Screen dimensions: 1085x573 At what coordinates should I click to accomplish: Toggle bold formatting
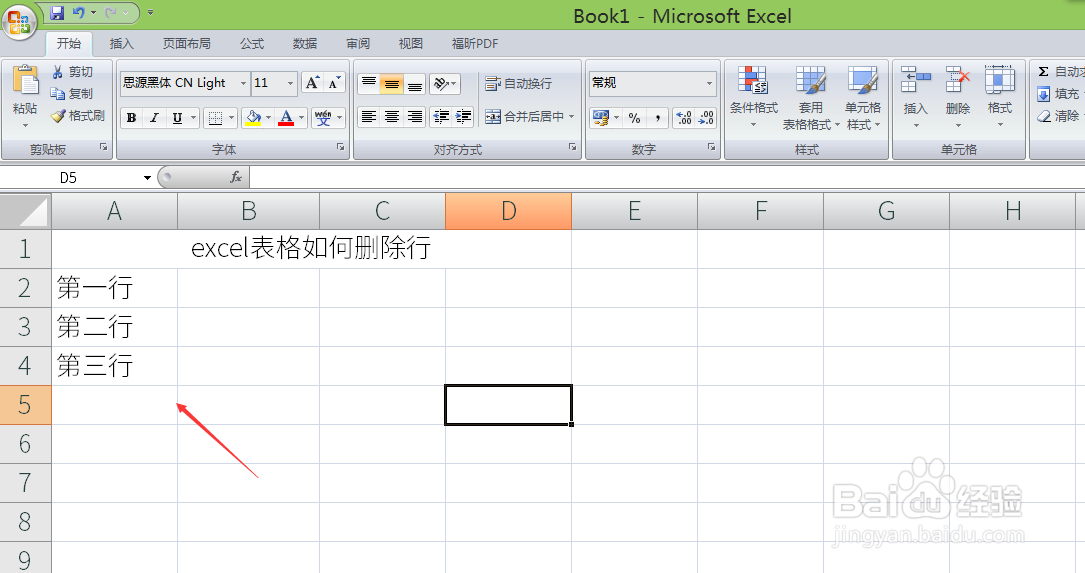pos(131,118)
